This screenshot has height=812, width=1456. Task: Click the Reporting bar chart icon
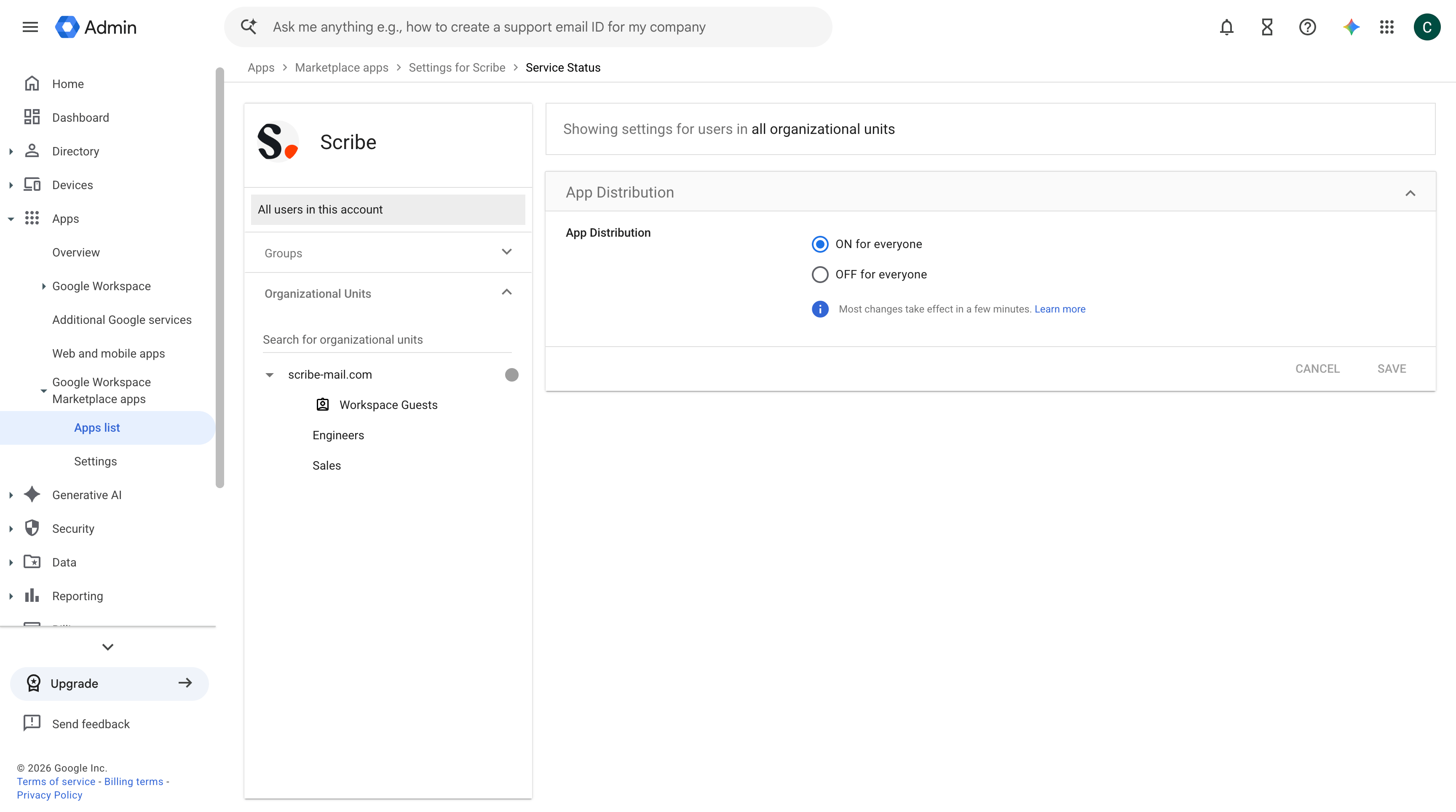(x=32, y=596)
